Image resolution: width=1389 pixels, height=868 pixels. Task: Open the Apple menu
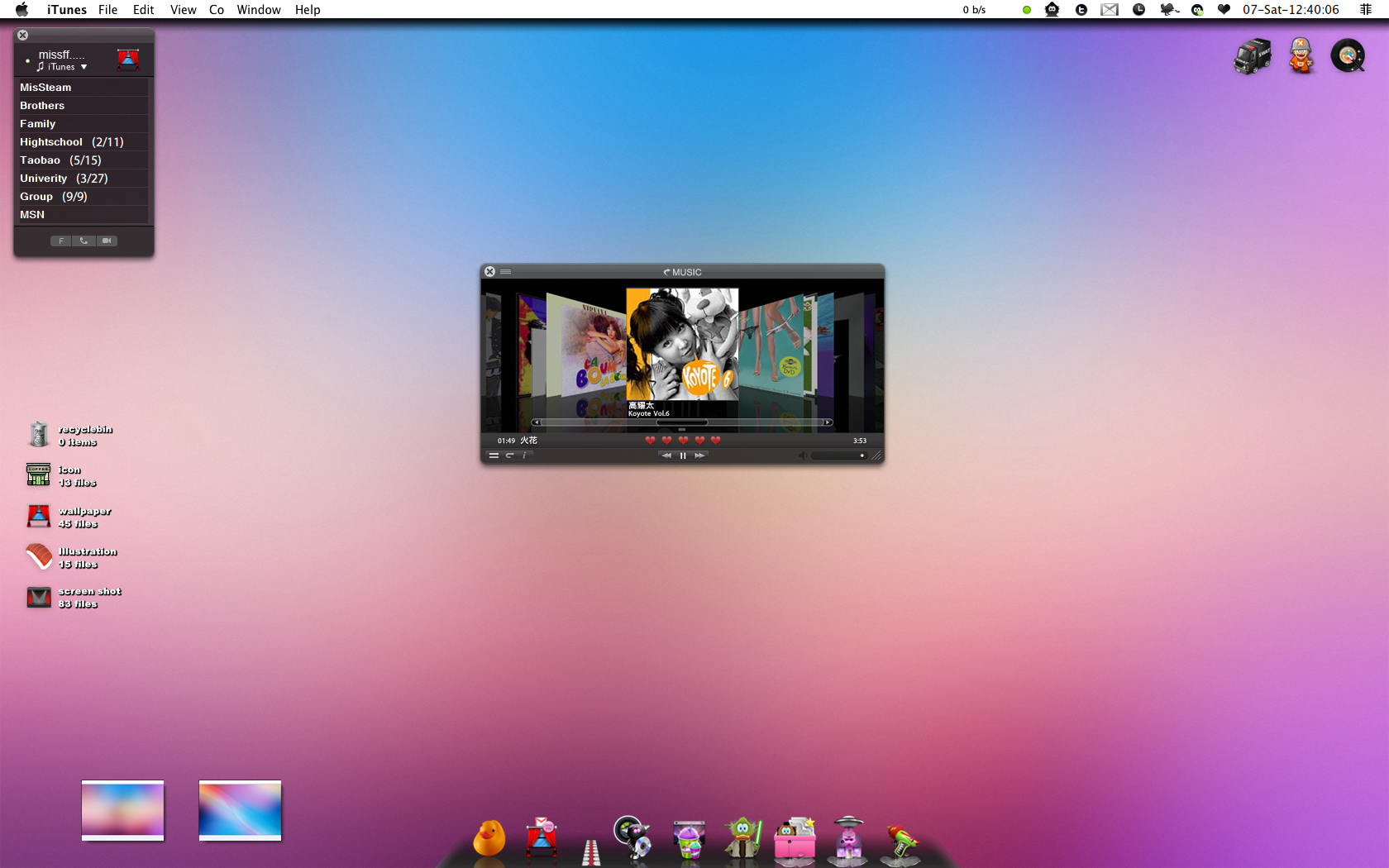[x=22, y=10]
